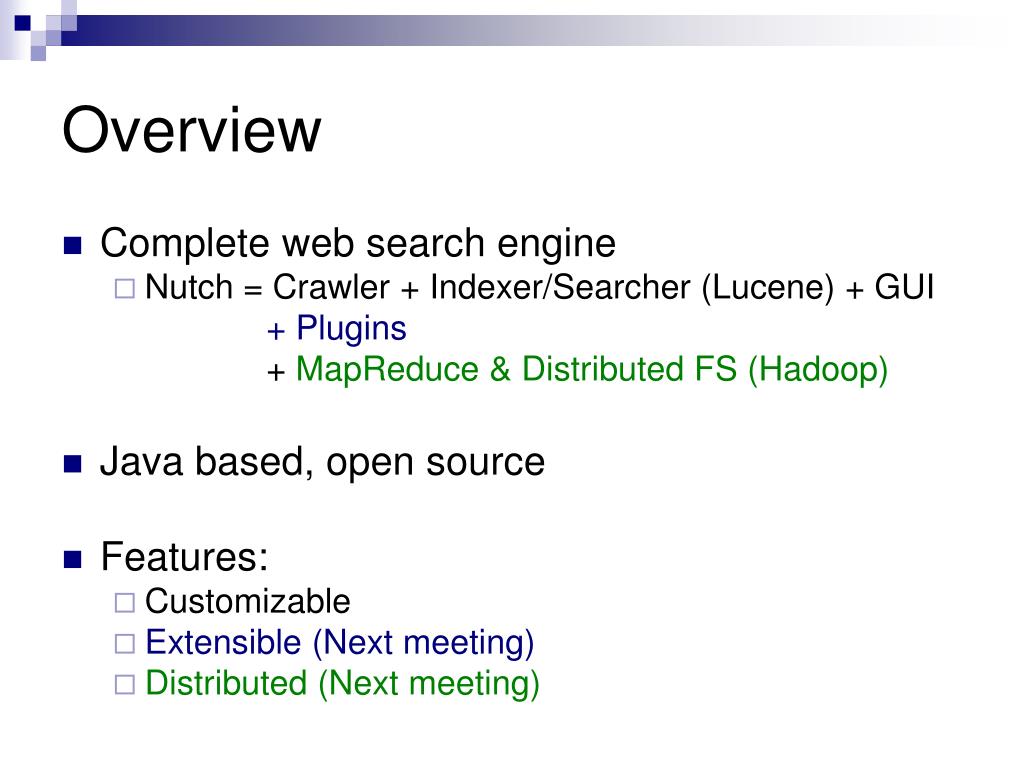Click the dark blue square logo top-left
This screenshot has width=1024, height=768.
tap(23, 23)
